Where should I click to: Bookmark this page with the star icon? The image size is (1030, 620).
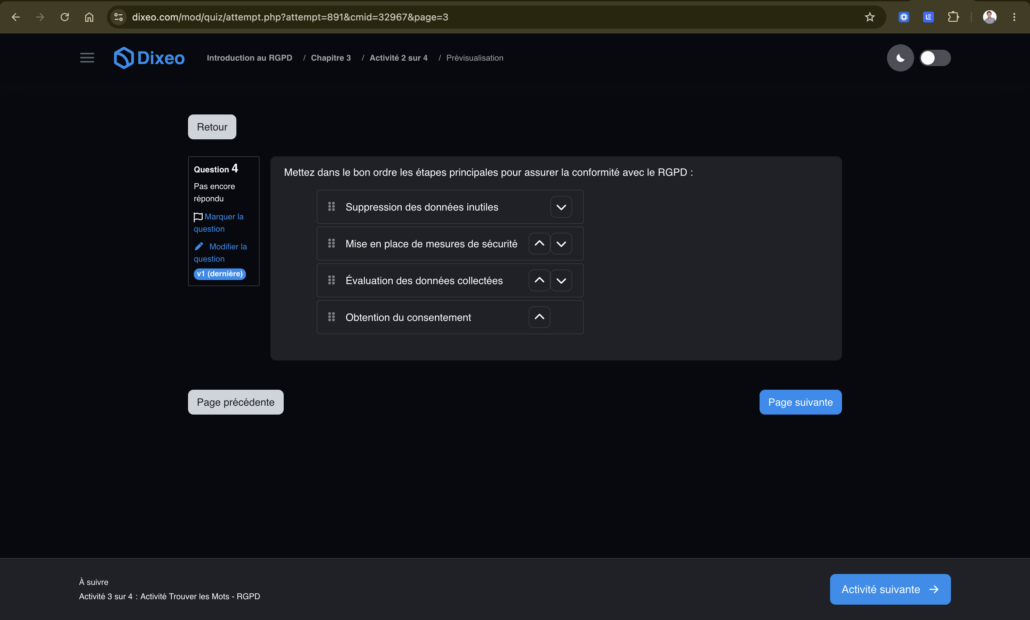tap(870, 17)
